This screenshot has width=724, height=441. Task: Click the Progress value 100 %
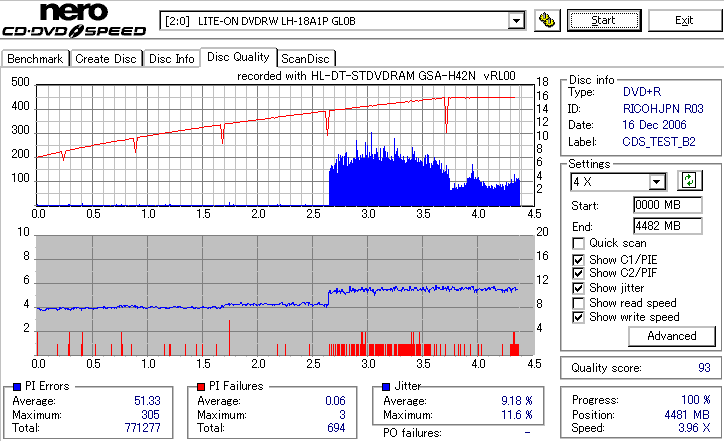(695, 400)
